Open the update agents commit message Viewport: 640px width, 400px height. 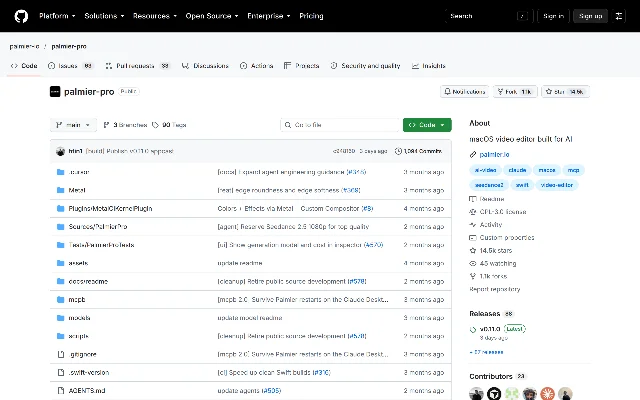238,391
